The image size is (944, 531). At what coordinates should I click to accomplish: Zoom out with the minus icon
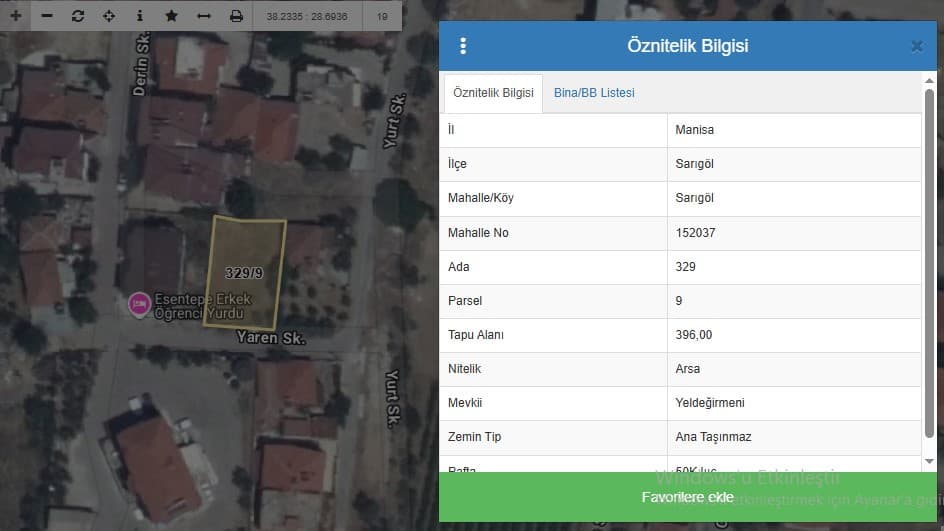(47, 16)
